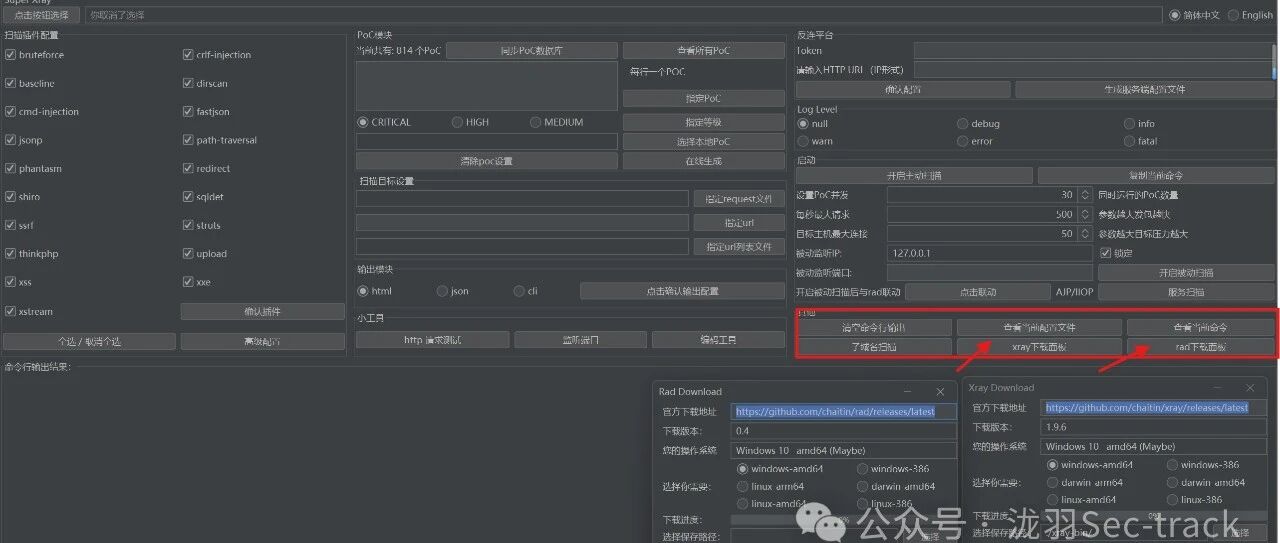Image resolution: width=1280 pixels, height=543 pixels.
Task: Toggle the shiro plugin checkbox
Action: click(11, 197)
